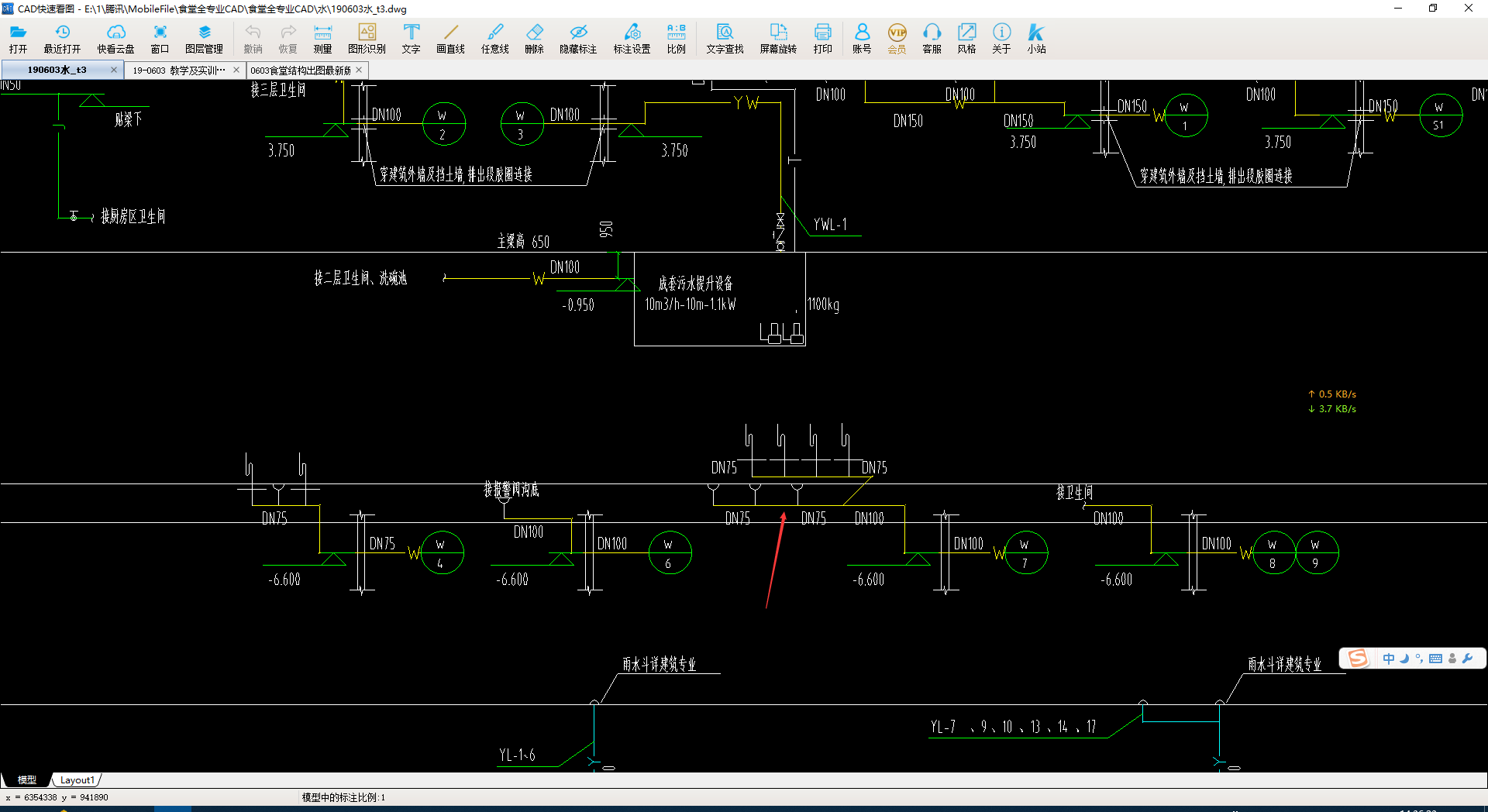Open 图层管理 layer manager
The width and height of the screenshot is (1488, 812).
tap(204, 39)
